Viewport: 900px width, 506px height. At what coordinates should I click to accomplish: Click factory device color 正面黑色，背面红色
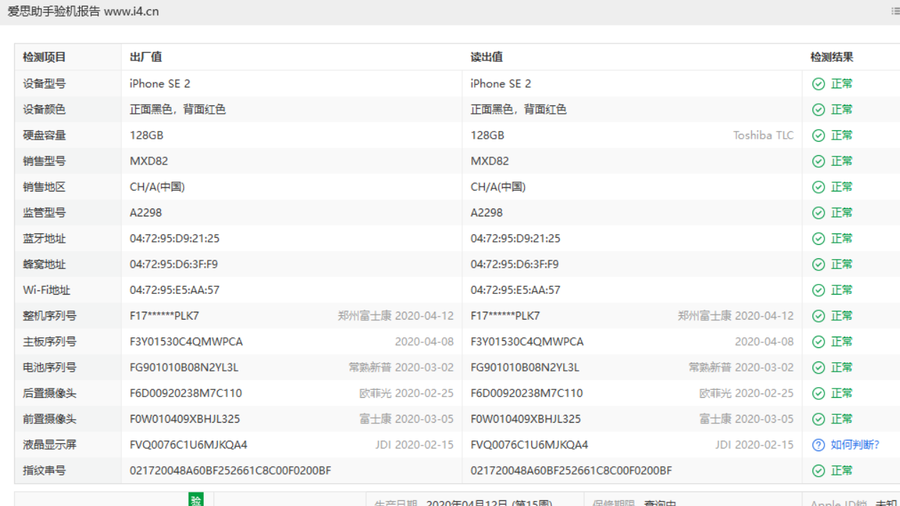pyautogui.click(x=177, y=110)
